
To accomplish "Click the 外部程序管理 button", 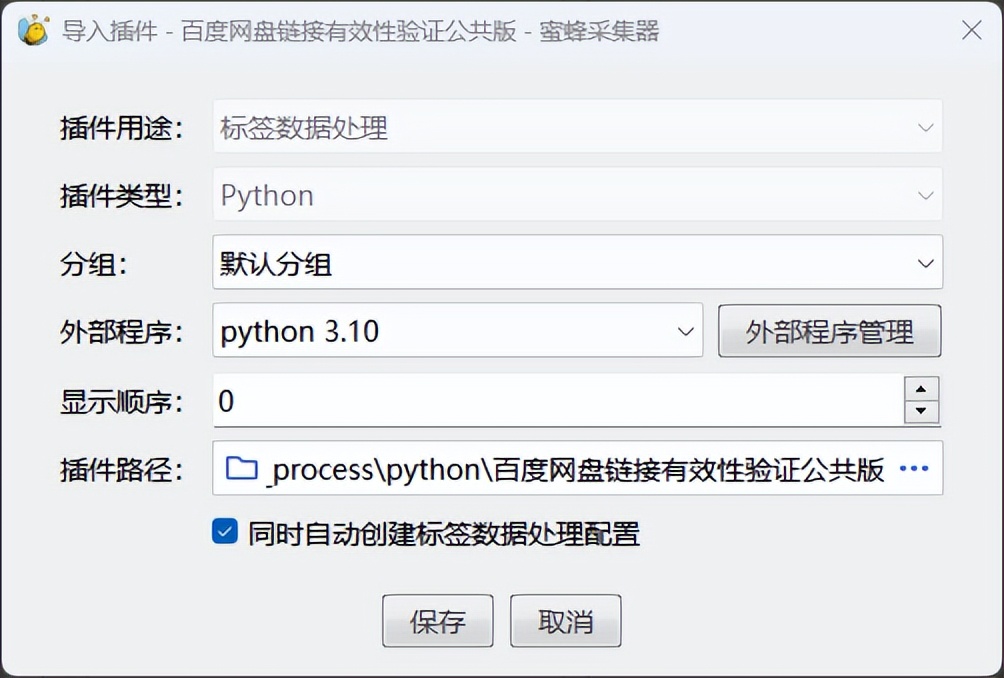I will [829, 331].
